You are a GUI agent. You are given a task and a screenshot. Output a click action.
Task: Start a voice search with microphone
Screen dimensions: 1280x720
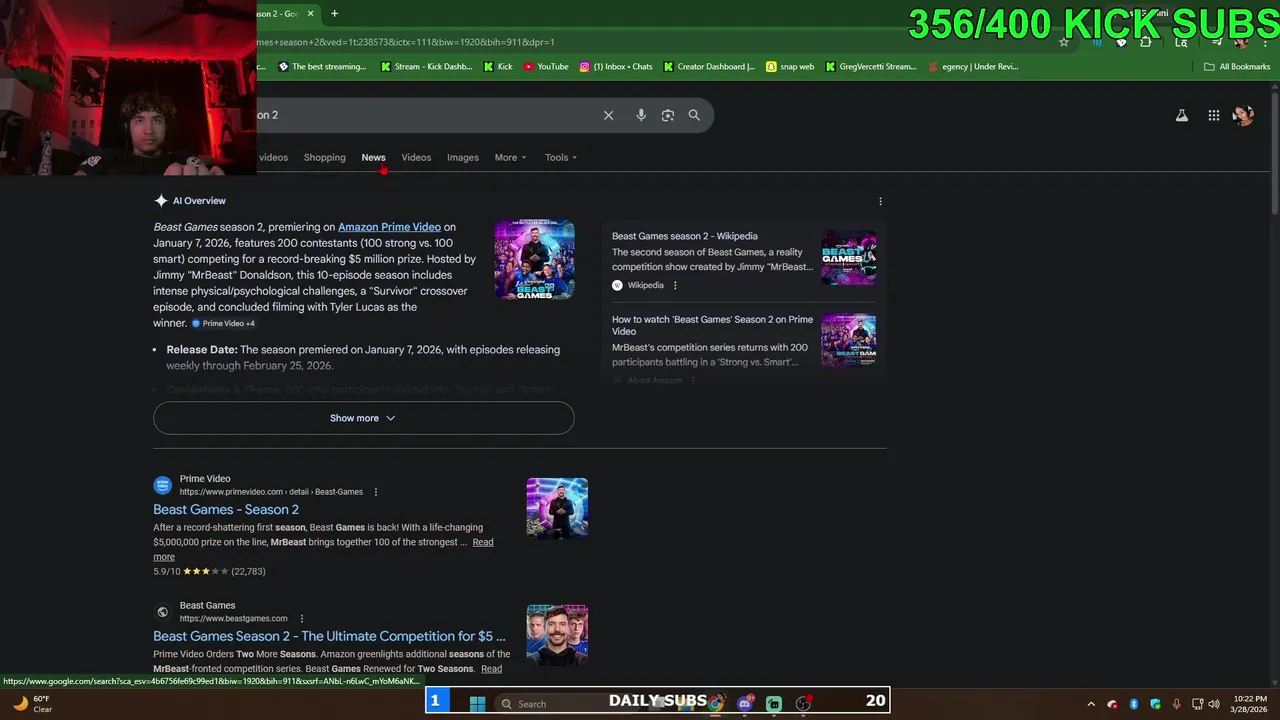click(641, 115)
